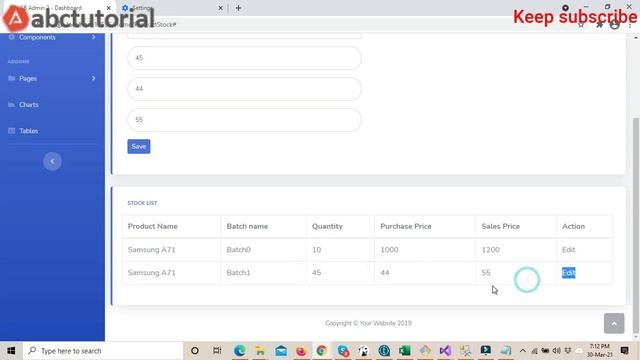Edit the Batch0 stock row
640x360 pixels.
[x=569, y=250]
